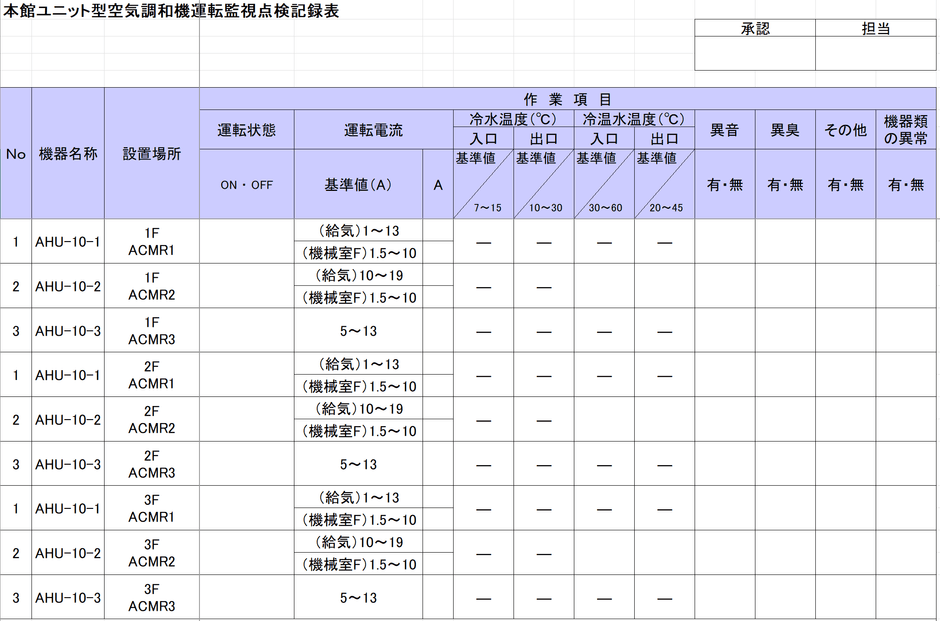The width and height of the screenshot is (940, 621).
Task: Click the AHU-10-2 cell for 2F ACMR2
Action: (x=68, y=420)
